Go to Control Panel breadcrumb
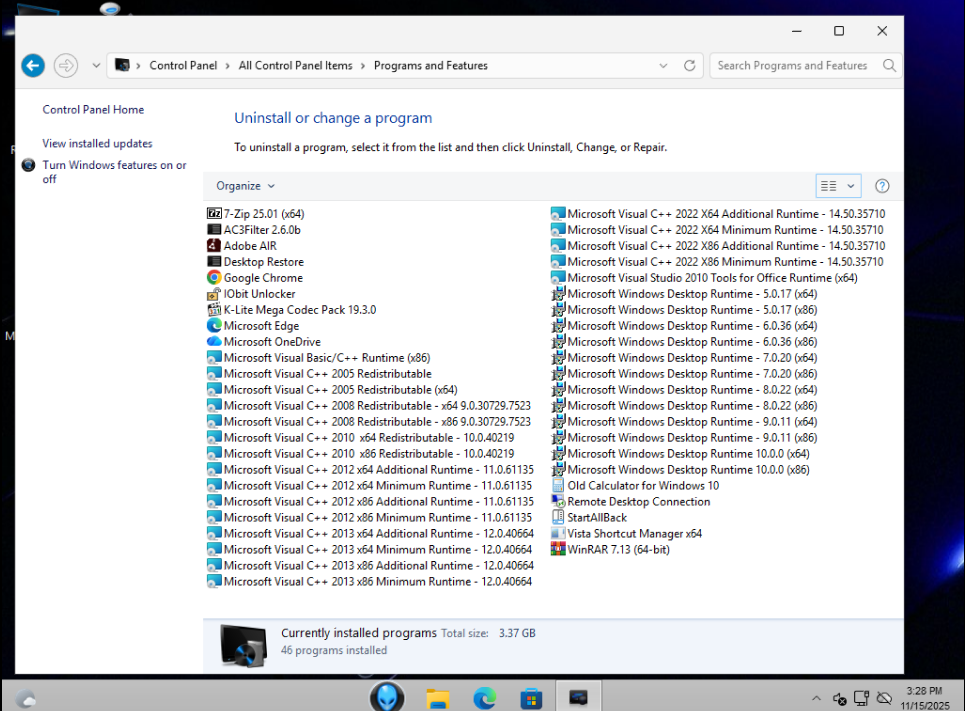 tap(183, 65)
